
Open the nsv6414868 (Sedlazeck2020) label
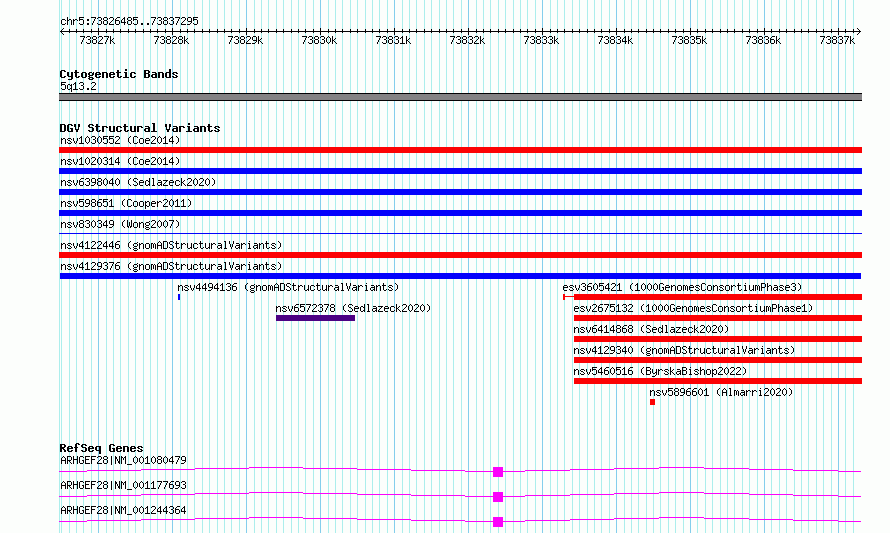(651, 329)
